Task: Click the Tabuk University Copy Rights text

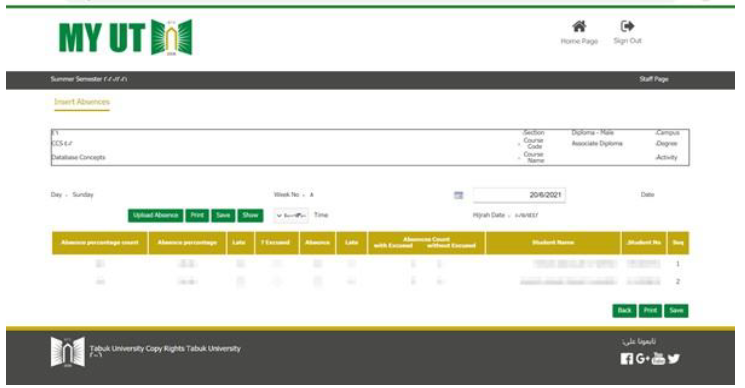Action: (165, 349)
